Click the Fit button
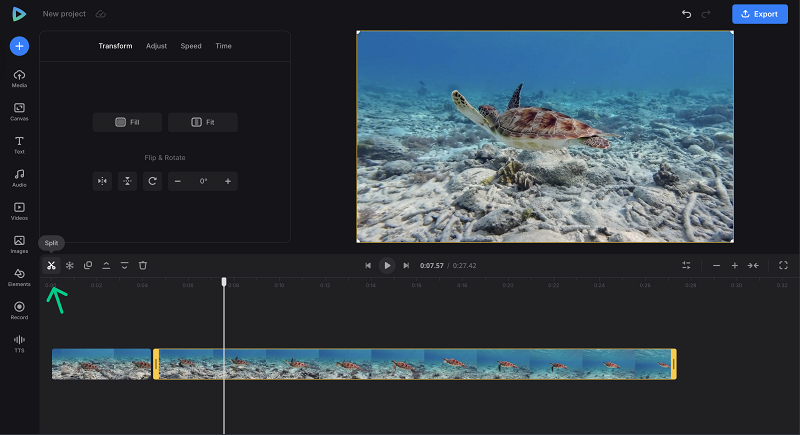Screen dimensions: 800x435 pyautogui.click(x=203, y=122)
